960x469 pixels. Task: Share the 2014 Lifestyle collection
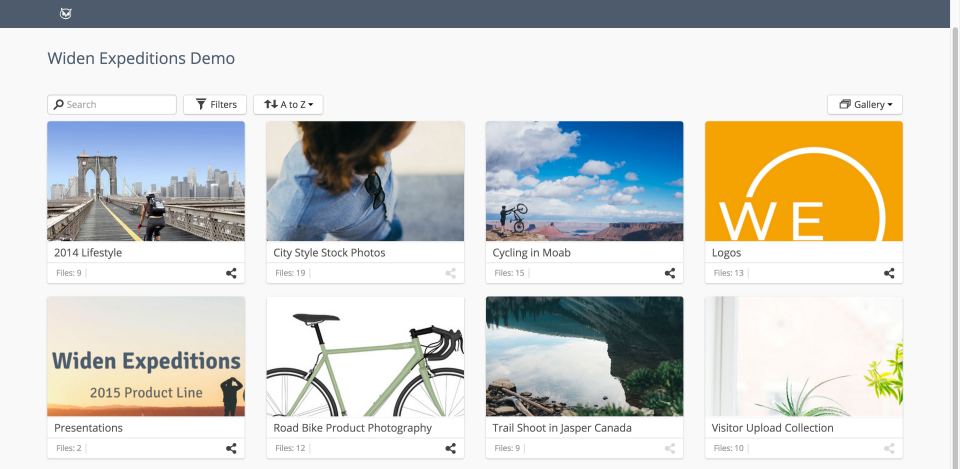231,273
